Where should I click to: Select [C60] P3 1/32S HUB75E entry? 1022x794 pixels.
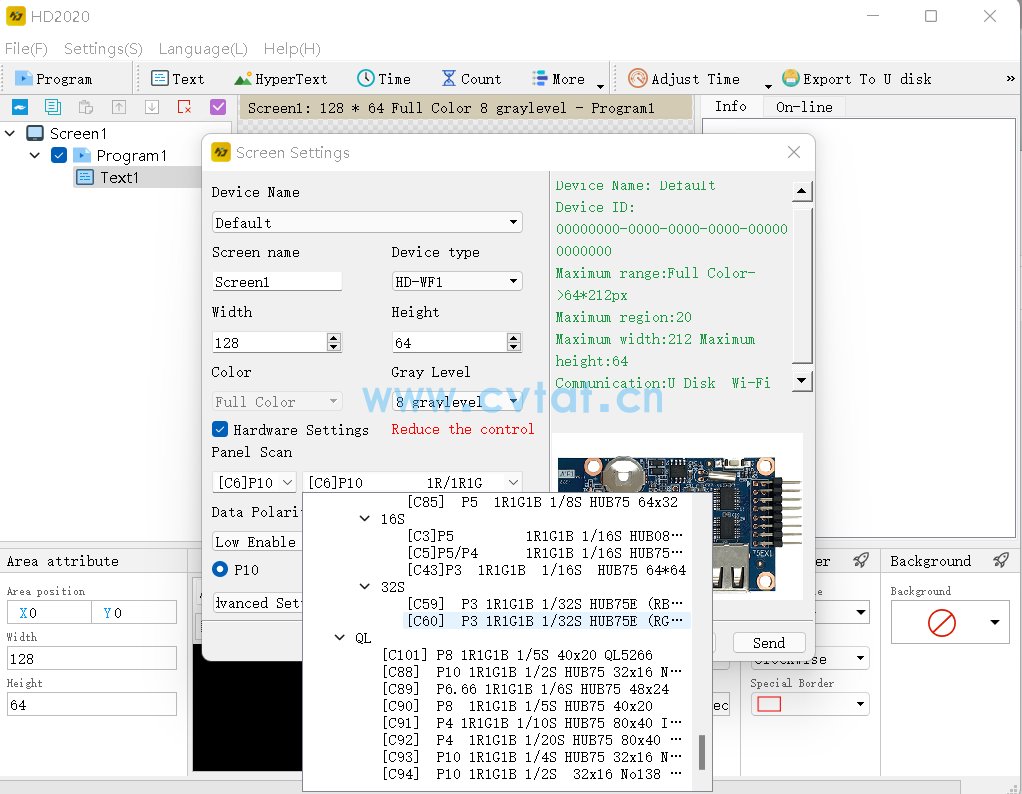click(x=546, y=621)
